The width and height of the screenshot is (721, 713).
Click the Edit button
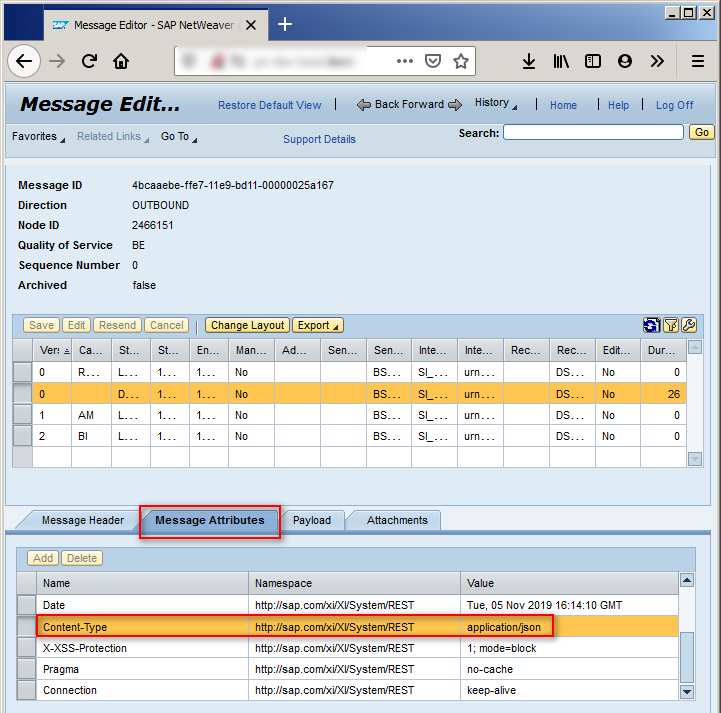[x=76, y=325]
